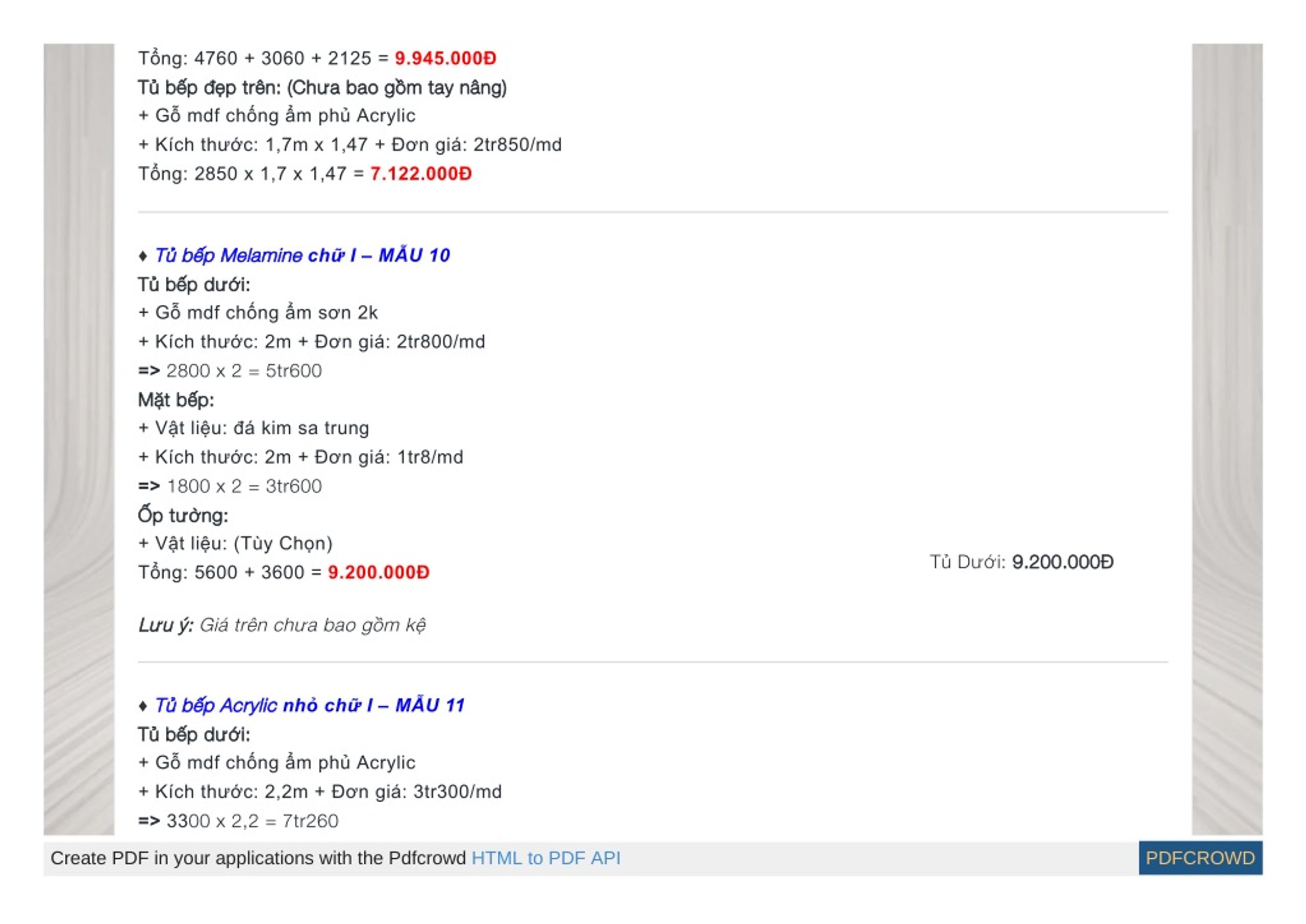Screen dimensions: 1306x924
Task: Click the red total 9.945.000Đ
Action: 445,58
